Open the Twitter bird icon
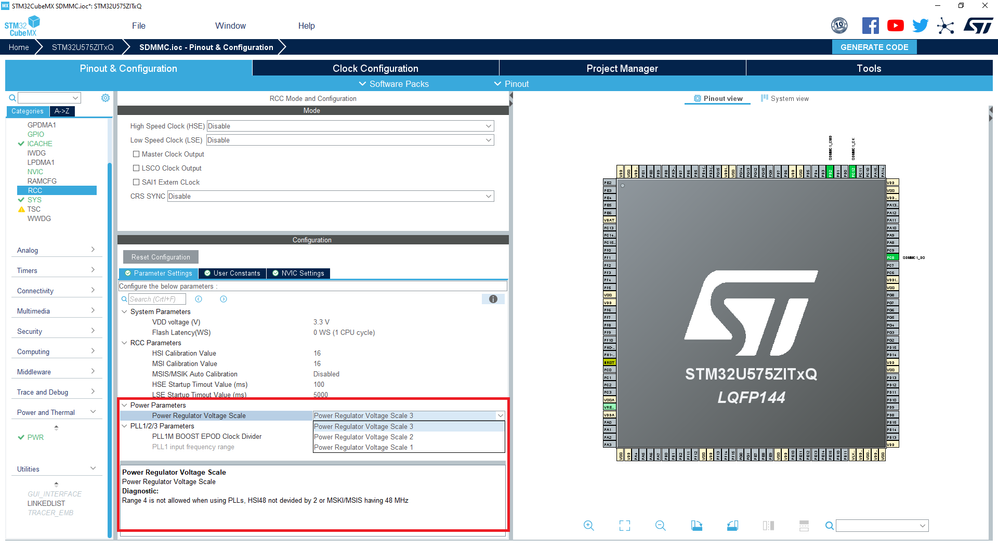Screen dimensions: 998x546 coord(920,25)
